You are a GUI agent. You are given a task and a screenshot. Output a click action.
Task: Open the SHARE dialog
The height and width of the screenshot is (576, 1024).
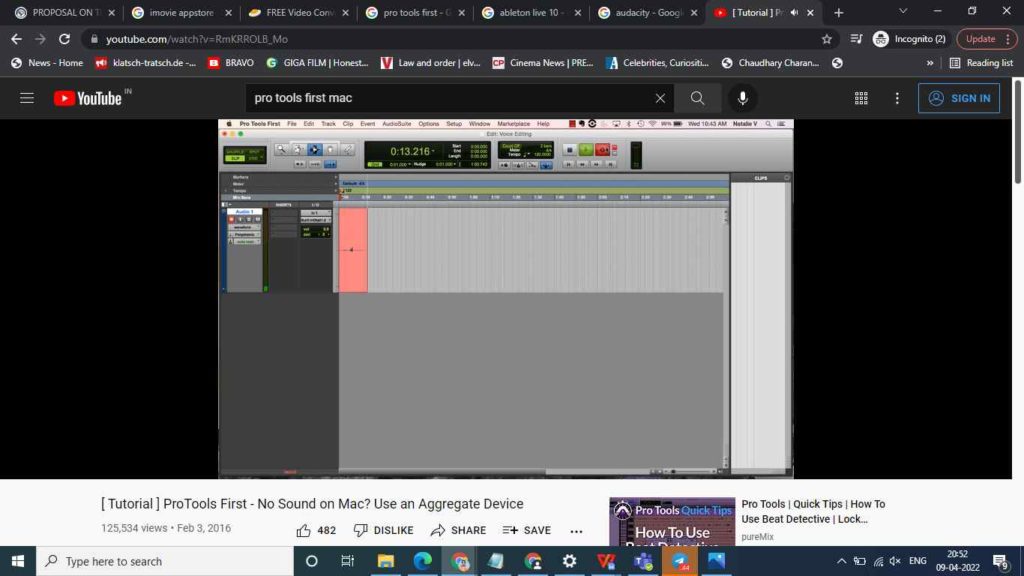(458, 530)
